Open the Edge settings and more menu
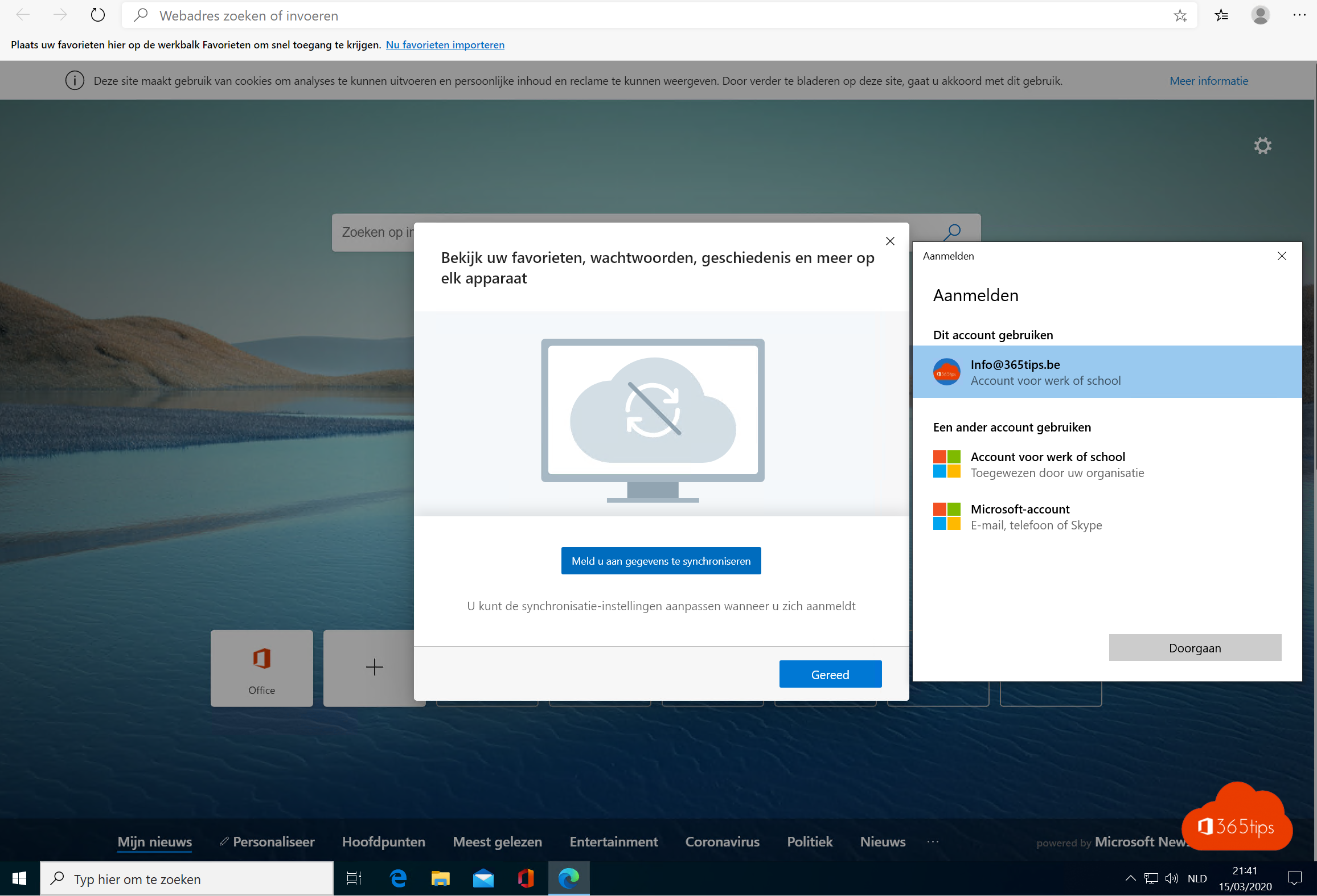1317x896 pixels. tap(1299, 15)
